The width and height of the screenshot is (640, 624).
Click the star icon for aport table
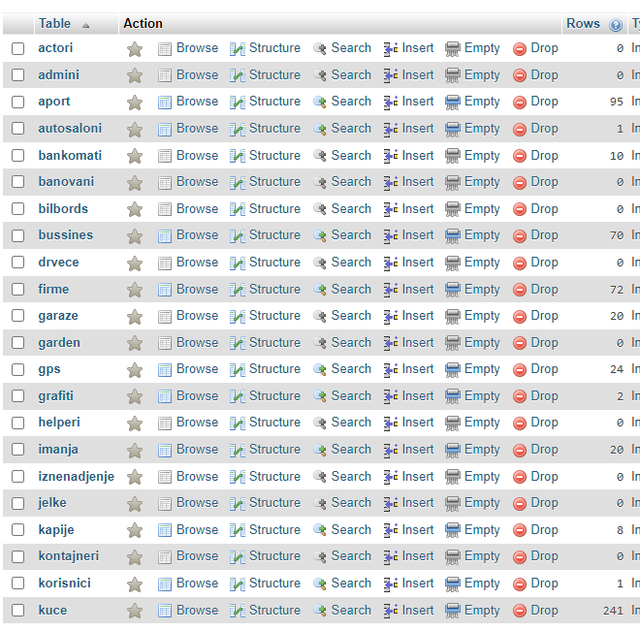click(x=134, y=102)
